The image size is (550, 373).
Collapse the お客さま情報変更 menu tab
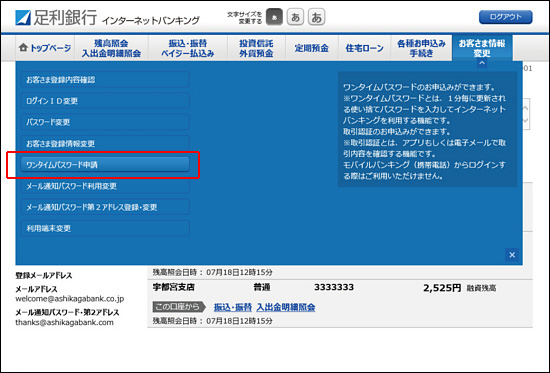[482, 48]
